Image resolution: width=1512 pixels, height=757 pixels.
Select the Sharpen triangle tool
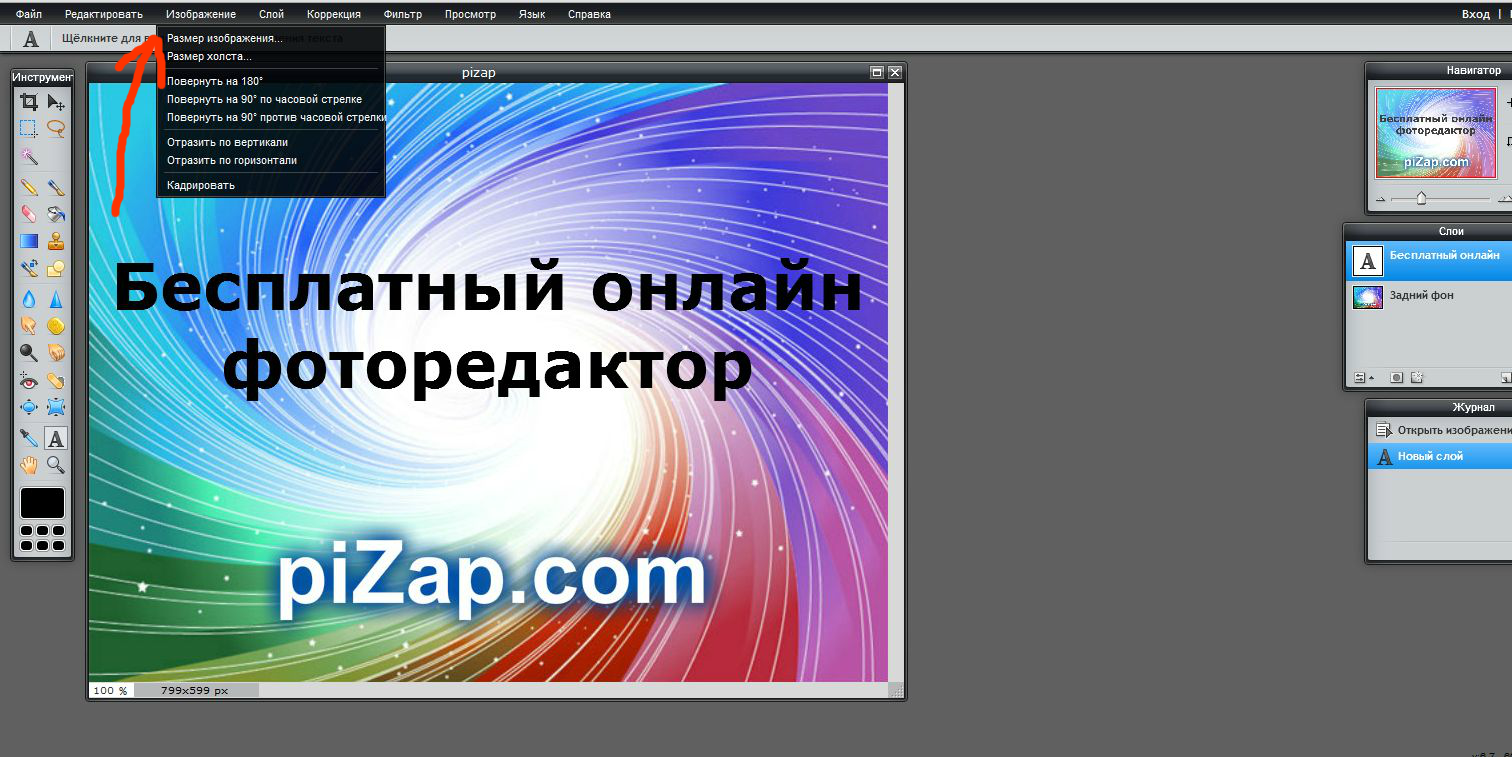point(56,298)
